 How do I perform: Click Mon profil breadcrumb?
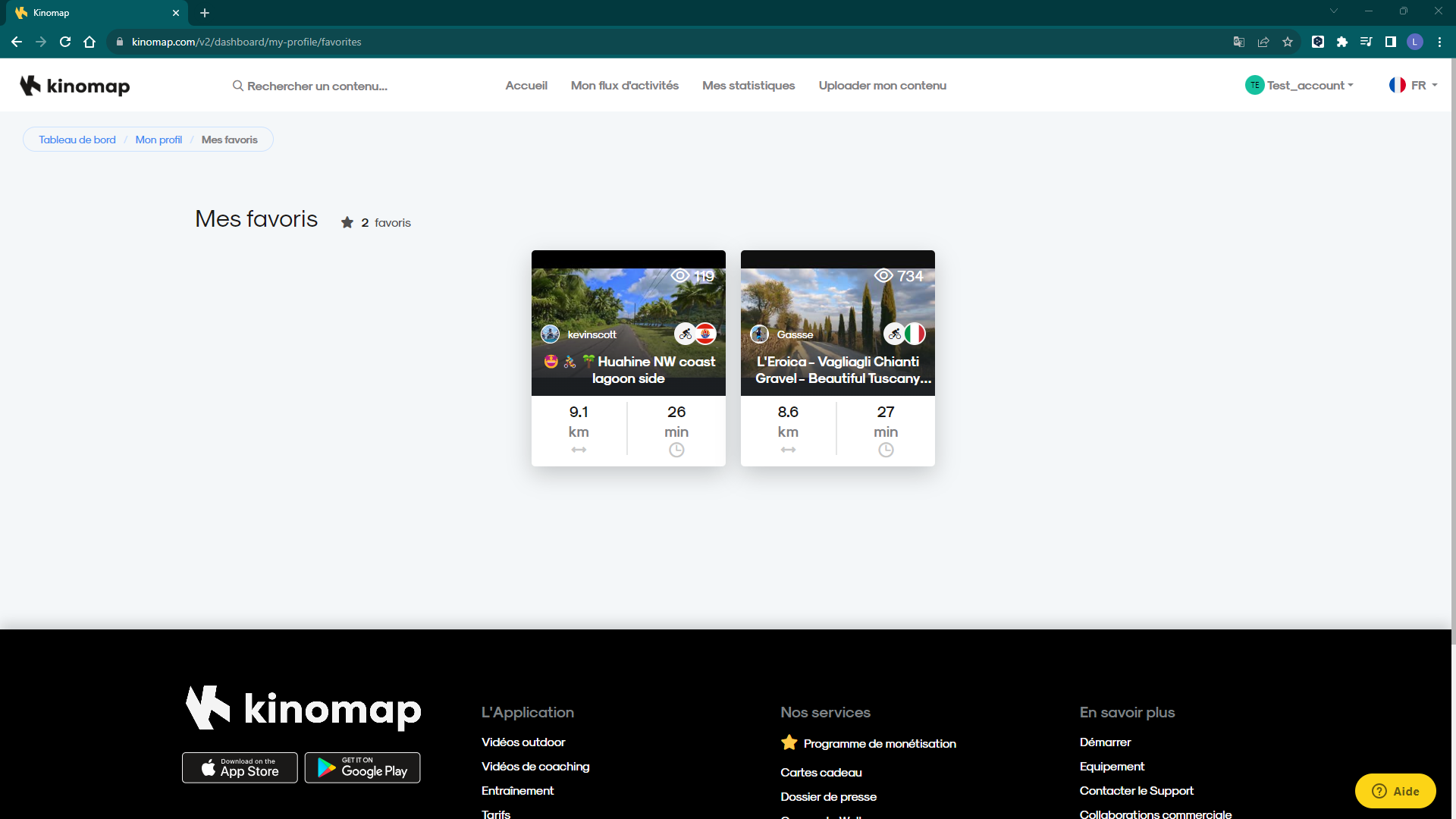(x=158, y=140)
